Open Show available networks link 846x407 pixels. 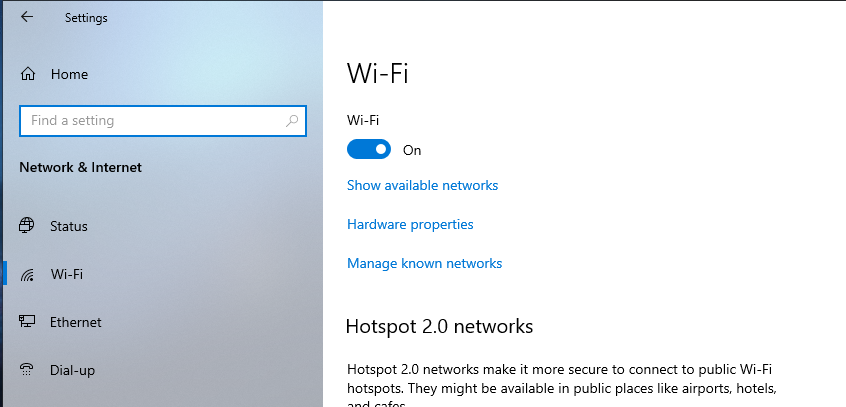tap(422, 185)
